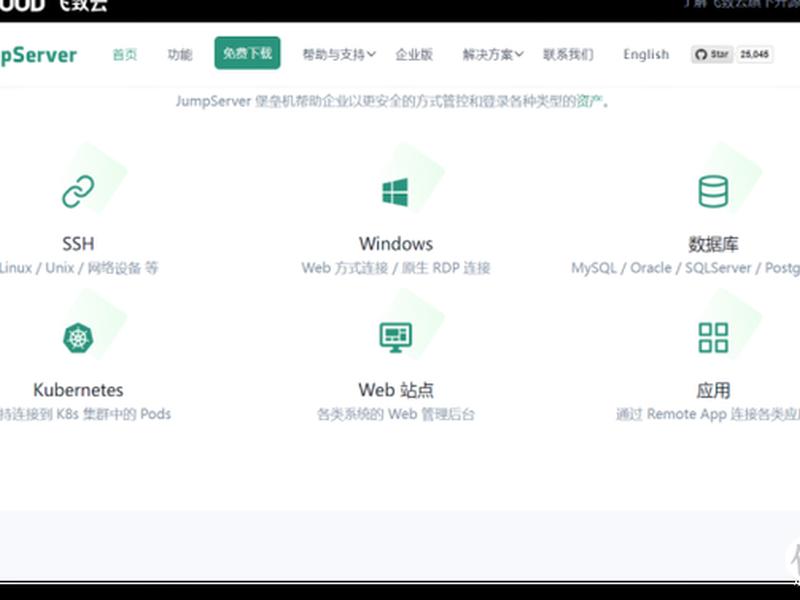
Task: Click 通过 Remote App description text
Action: [708, 414]
